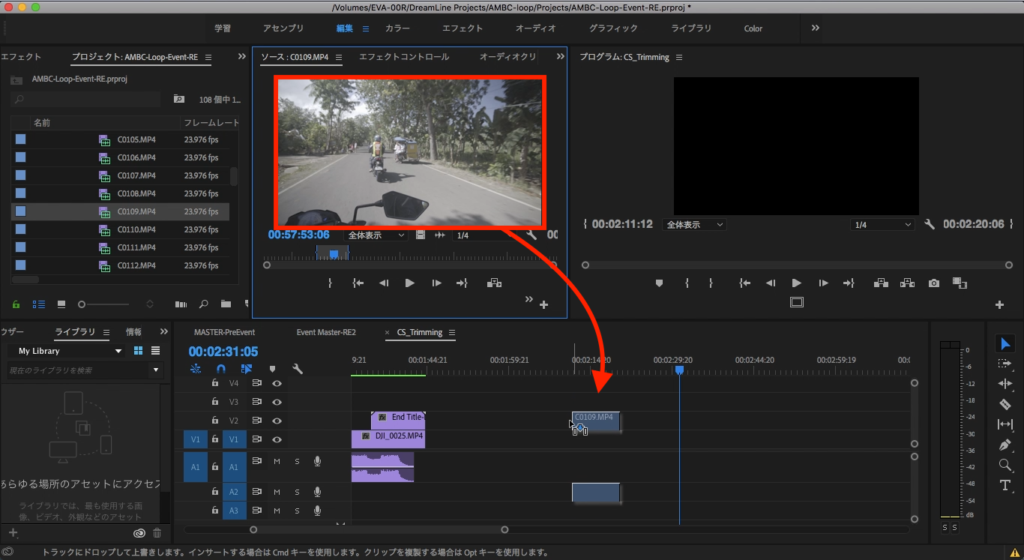Toggle the lock on track V4
The width and height of the screenshot is (1024, 560).
point(214,383)
